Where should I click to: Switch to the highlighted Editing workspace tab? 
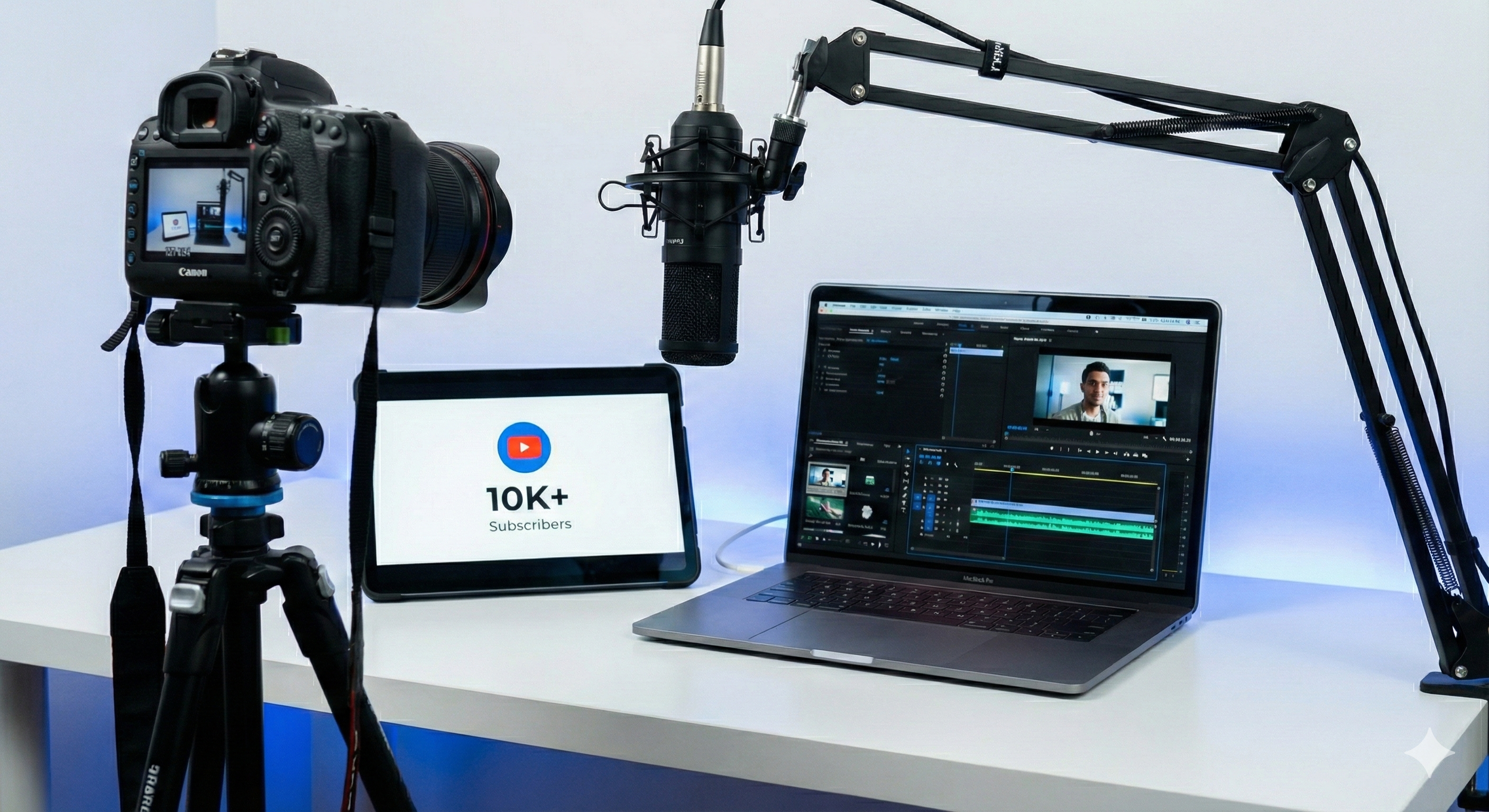963,326
